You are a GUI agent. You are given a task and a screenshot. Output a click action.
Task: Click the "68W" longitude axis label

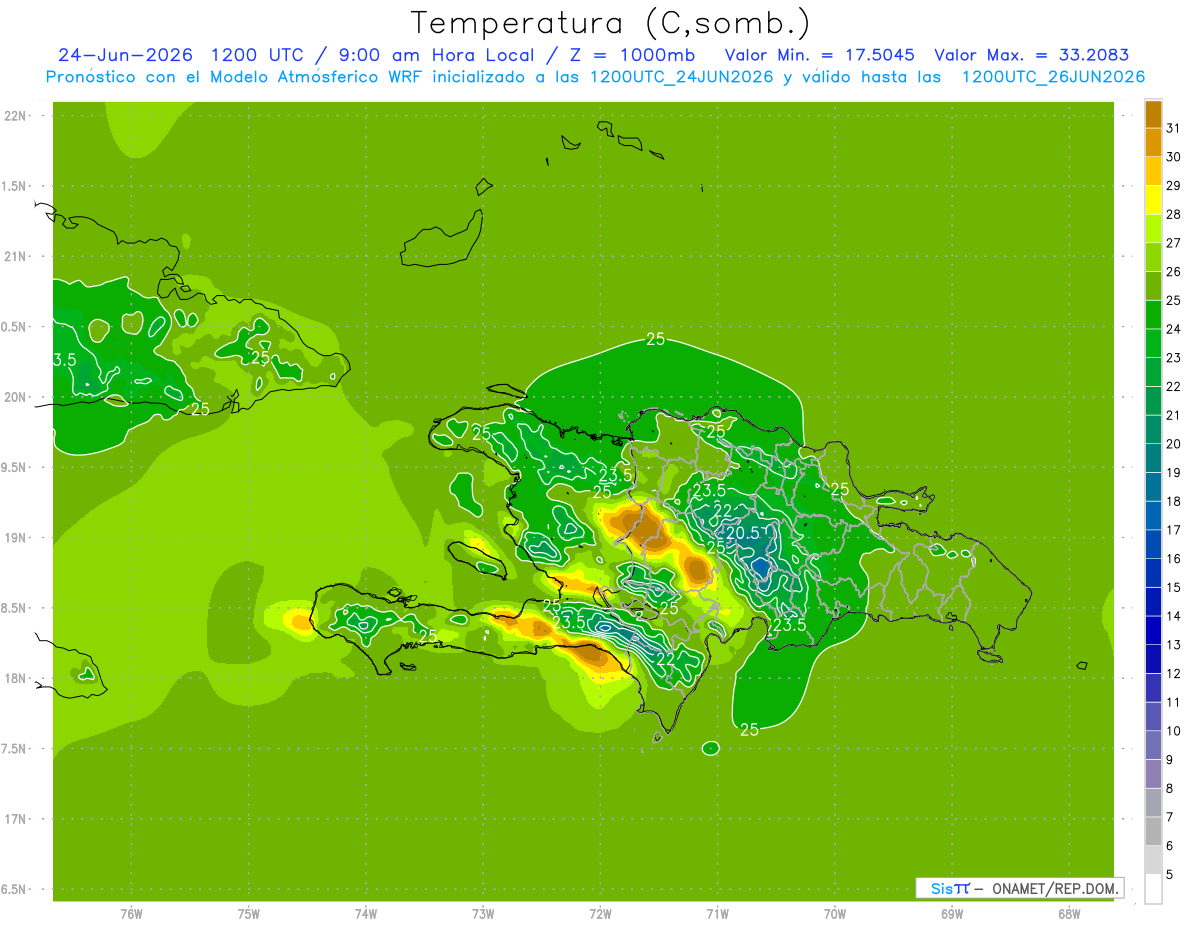pyautogui.click(x=1069, y=913)
